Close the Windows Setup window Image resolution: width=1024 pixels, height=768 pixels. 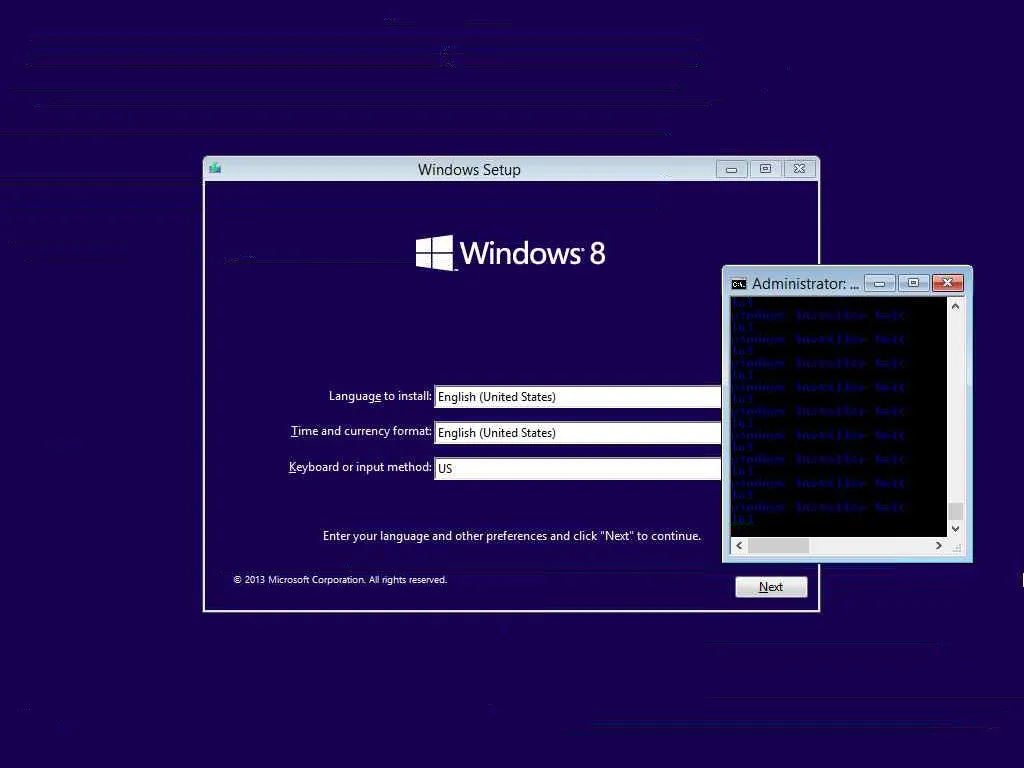coord(799,169)
